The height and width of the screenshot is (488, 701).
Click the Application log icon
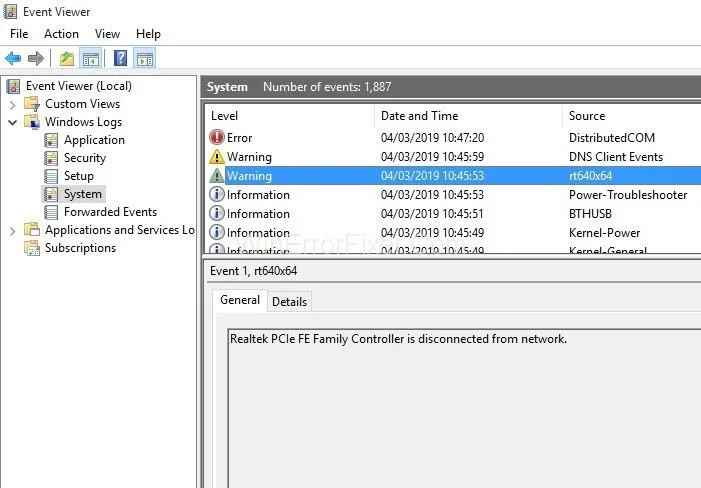click(51, 140)
